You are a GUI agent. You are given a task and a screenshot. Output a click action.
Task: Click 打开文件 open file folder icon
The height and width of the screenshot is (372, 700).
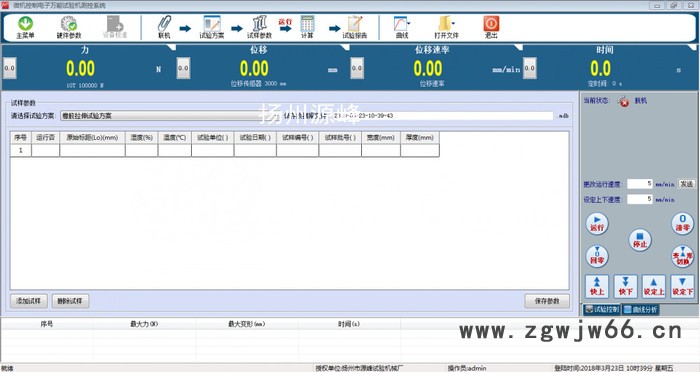pos(446,27)
